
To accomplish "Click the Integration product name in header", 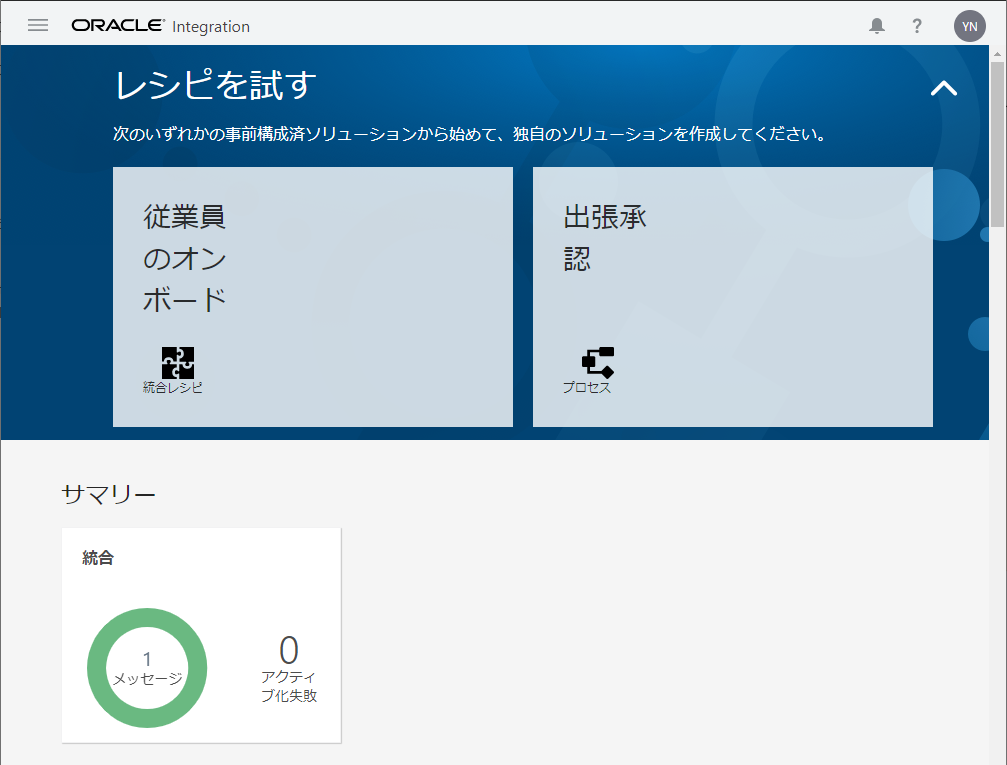I will pos(211,27).
